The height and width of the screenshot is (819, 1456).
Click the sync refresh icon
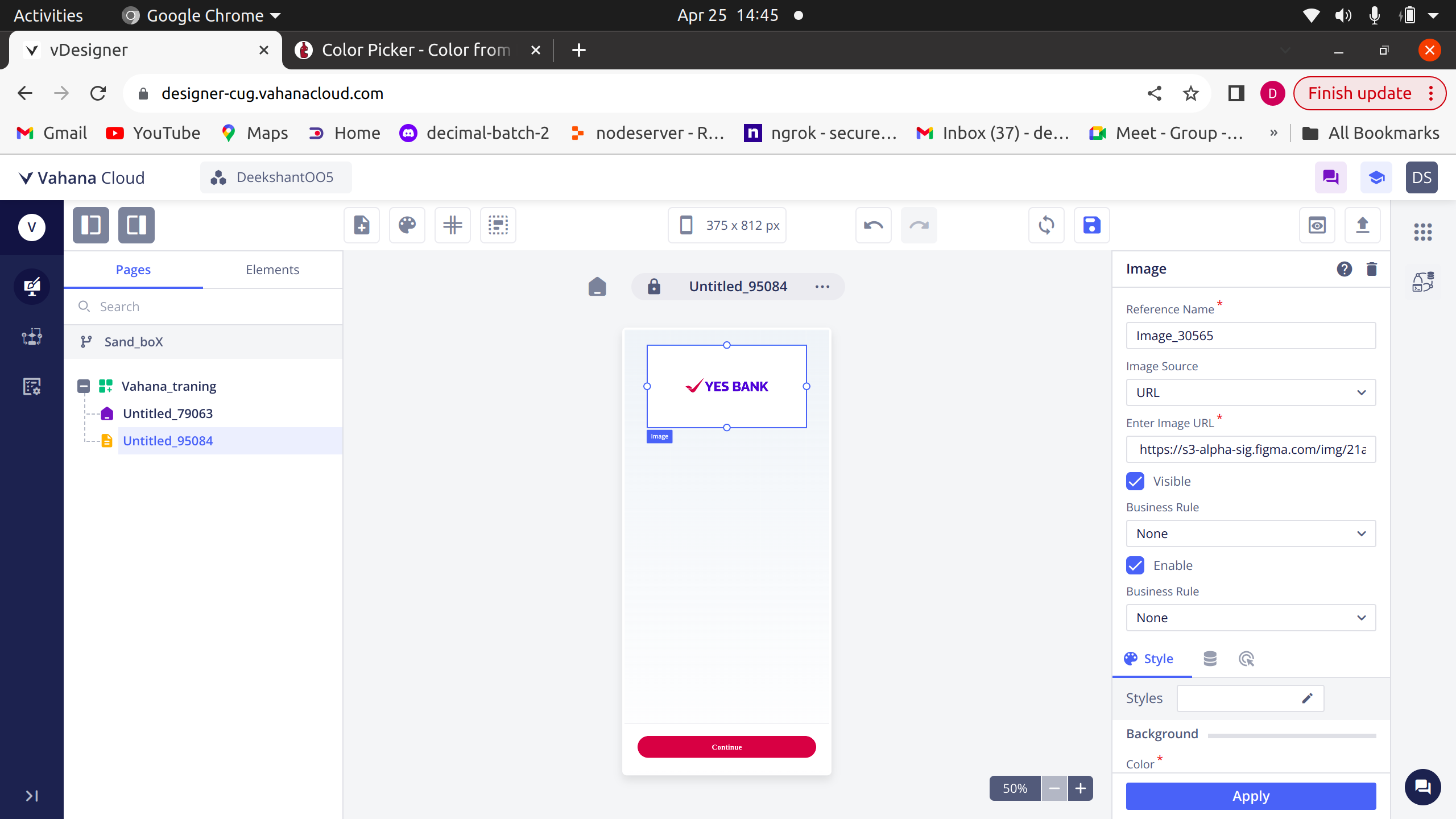tap(1046, 225)
